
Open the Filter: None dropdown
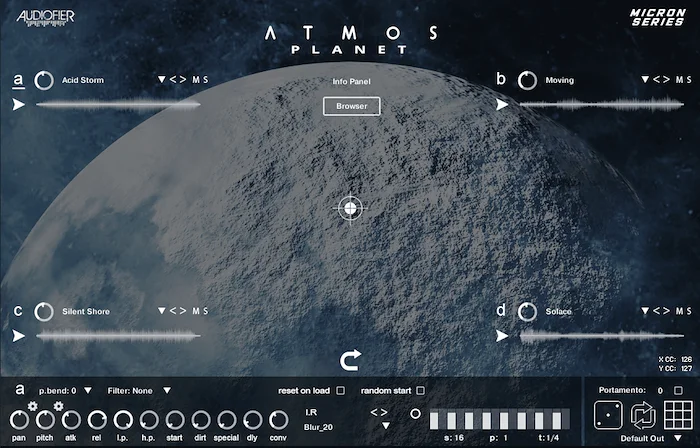point(167,390)
